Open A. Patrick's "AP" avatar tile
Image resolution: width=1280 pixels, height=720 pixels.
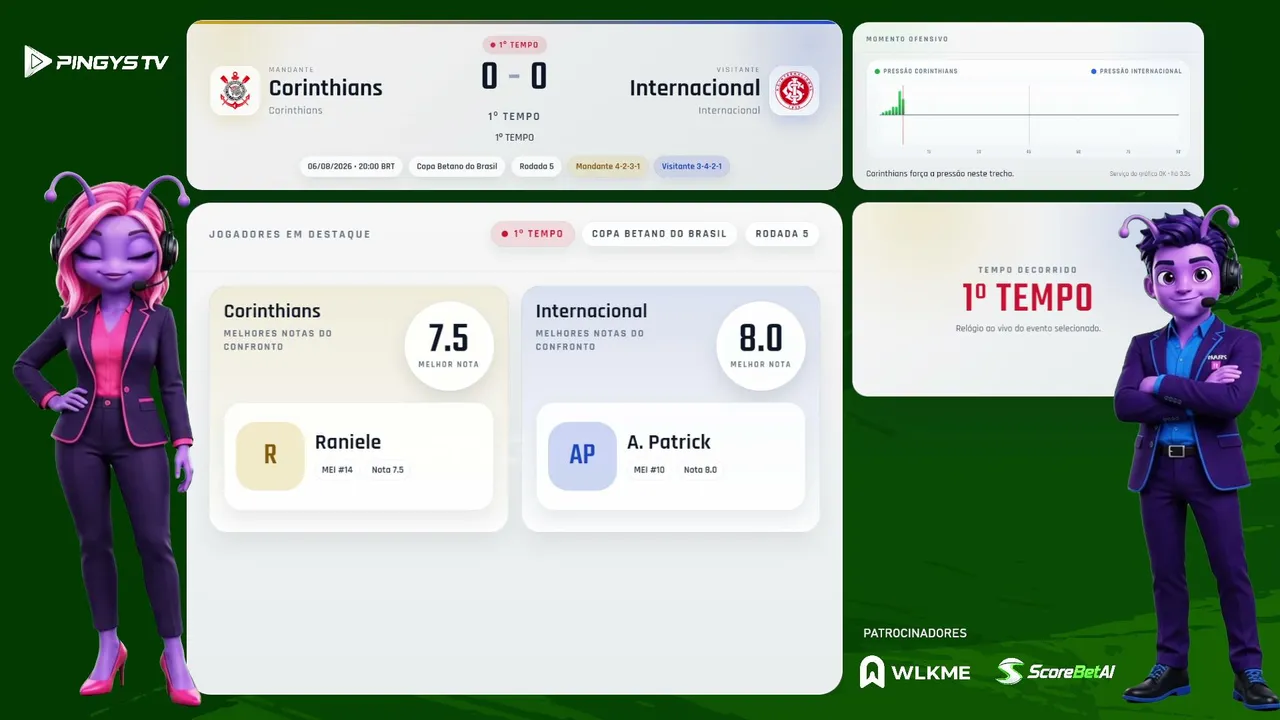click(x=582, y=456)
